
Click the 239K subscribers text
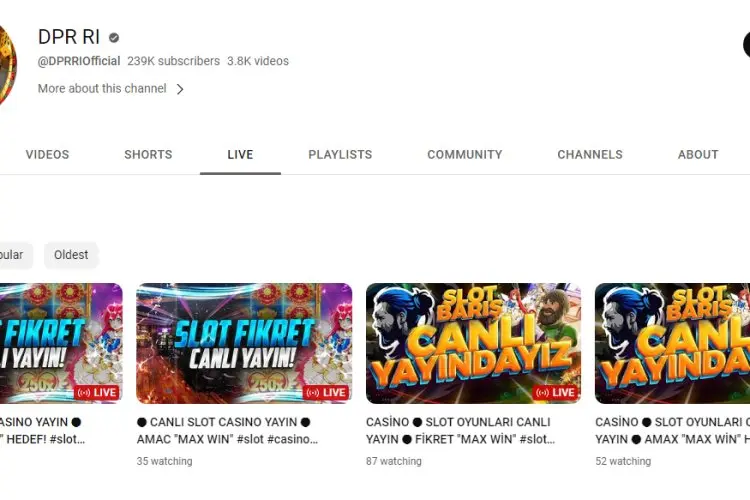[174, 61]
